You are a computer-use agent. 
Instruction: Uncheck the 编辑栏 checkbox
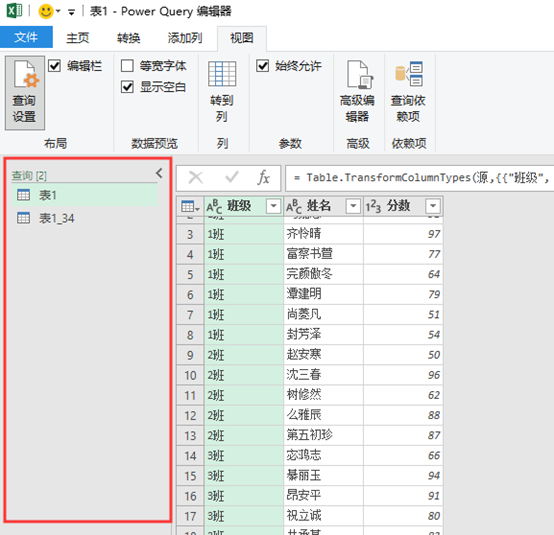pyautogui.click(x=54, y=66)
